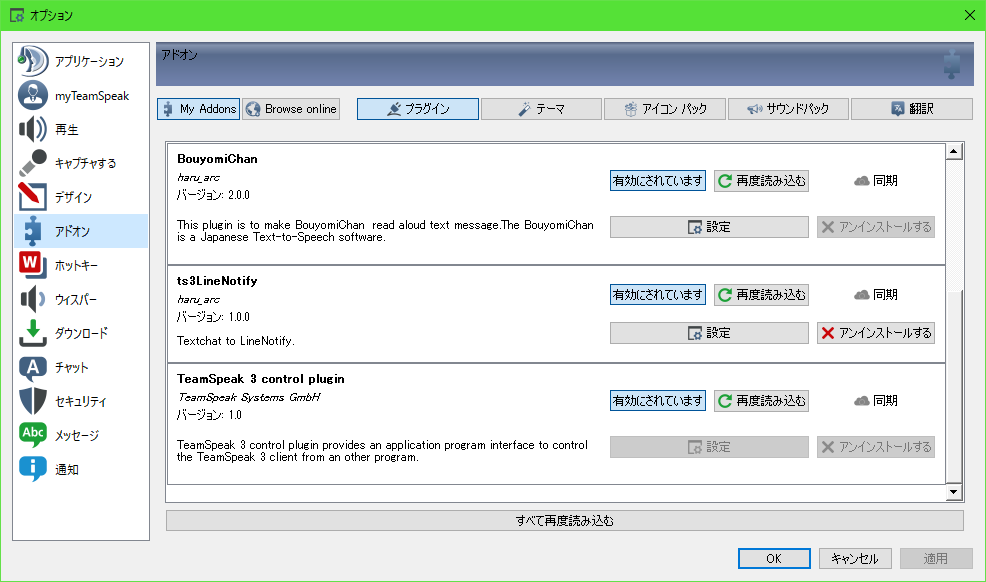986x582 pixels.
Task: Click the Browse online globe icon
Action: tap(253, 109)
